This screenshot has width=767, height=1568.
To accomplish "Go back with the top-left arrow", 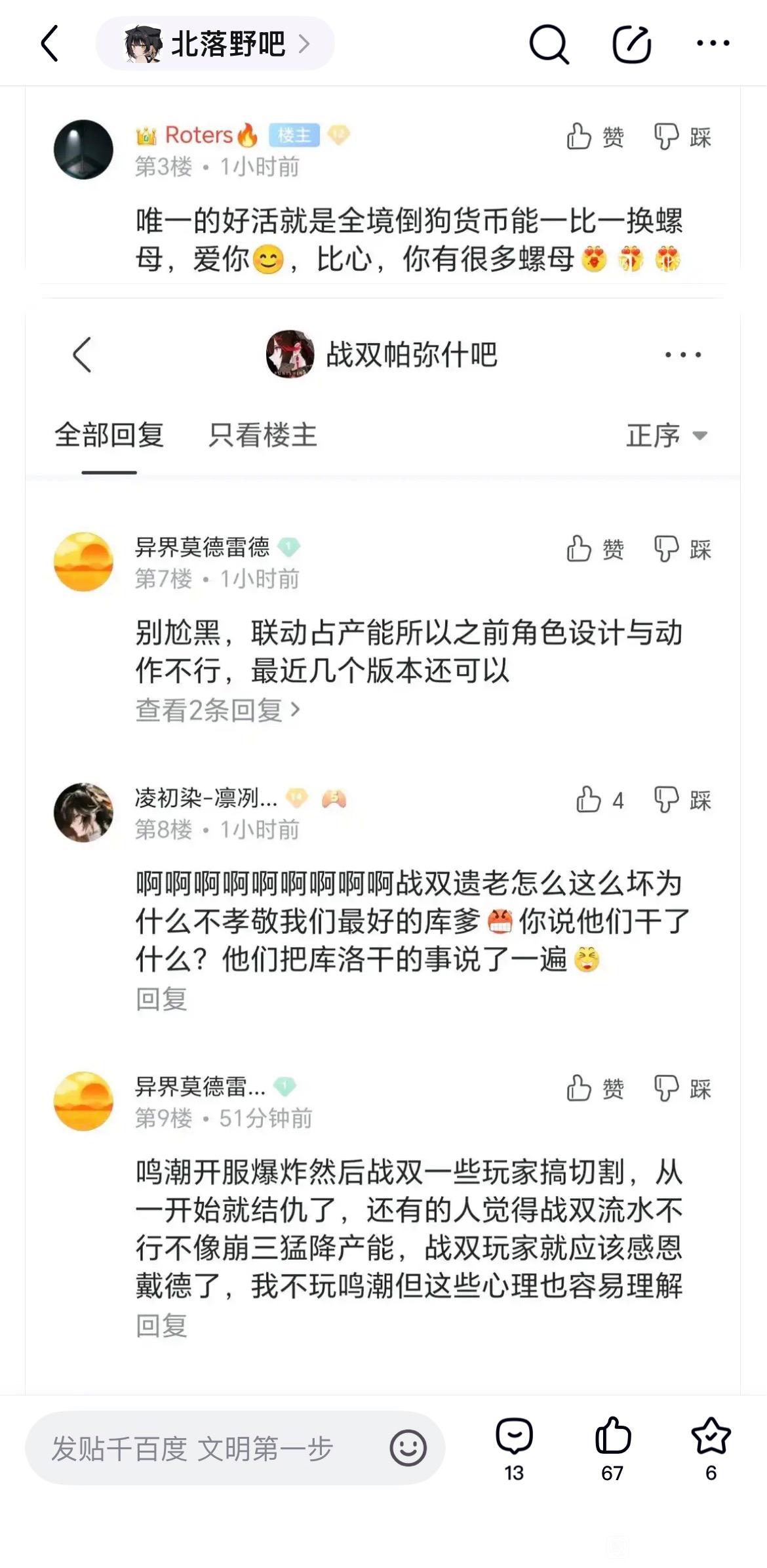I will tap(50, 44).
